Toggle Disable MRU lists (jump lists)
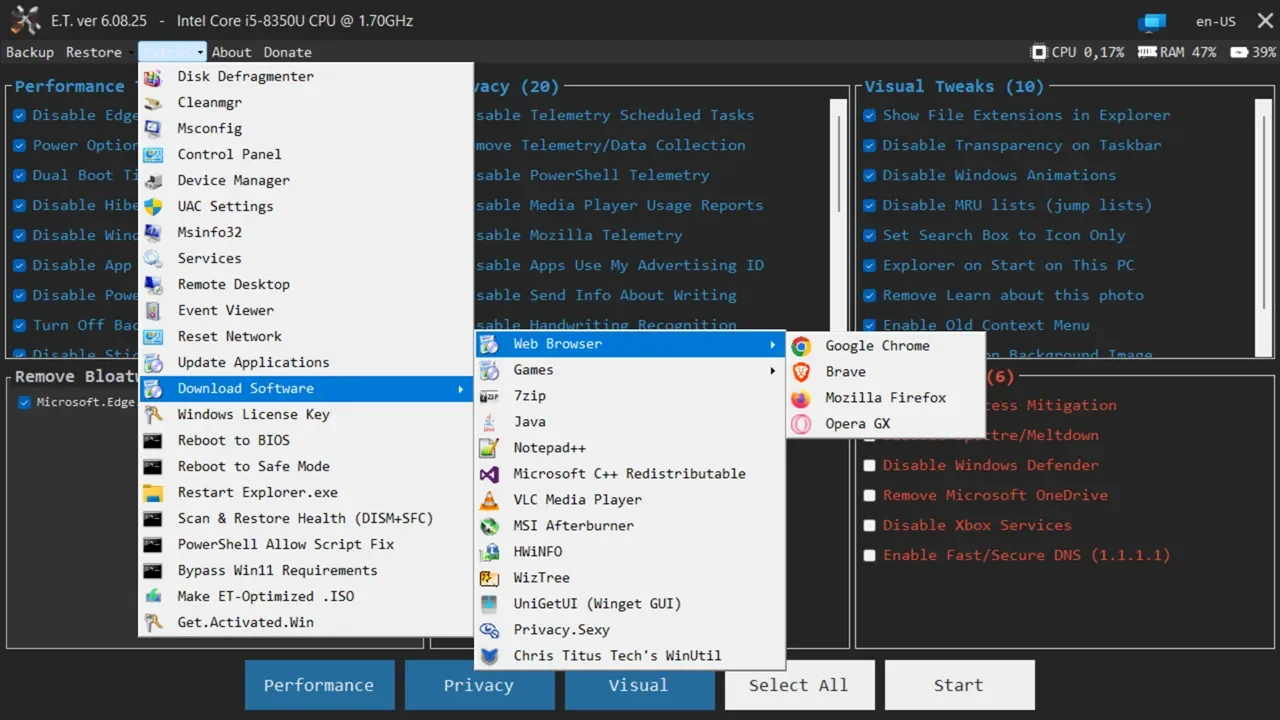Screen dimensions: 1280x720 point(870,205)
